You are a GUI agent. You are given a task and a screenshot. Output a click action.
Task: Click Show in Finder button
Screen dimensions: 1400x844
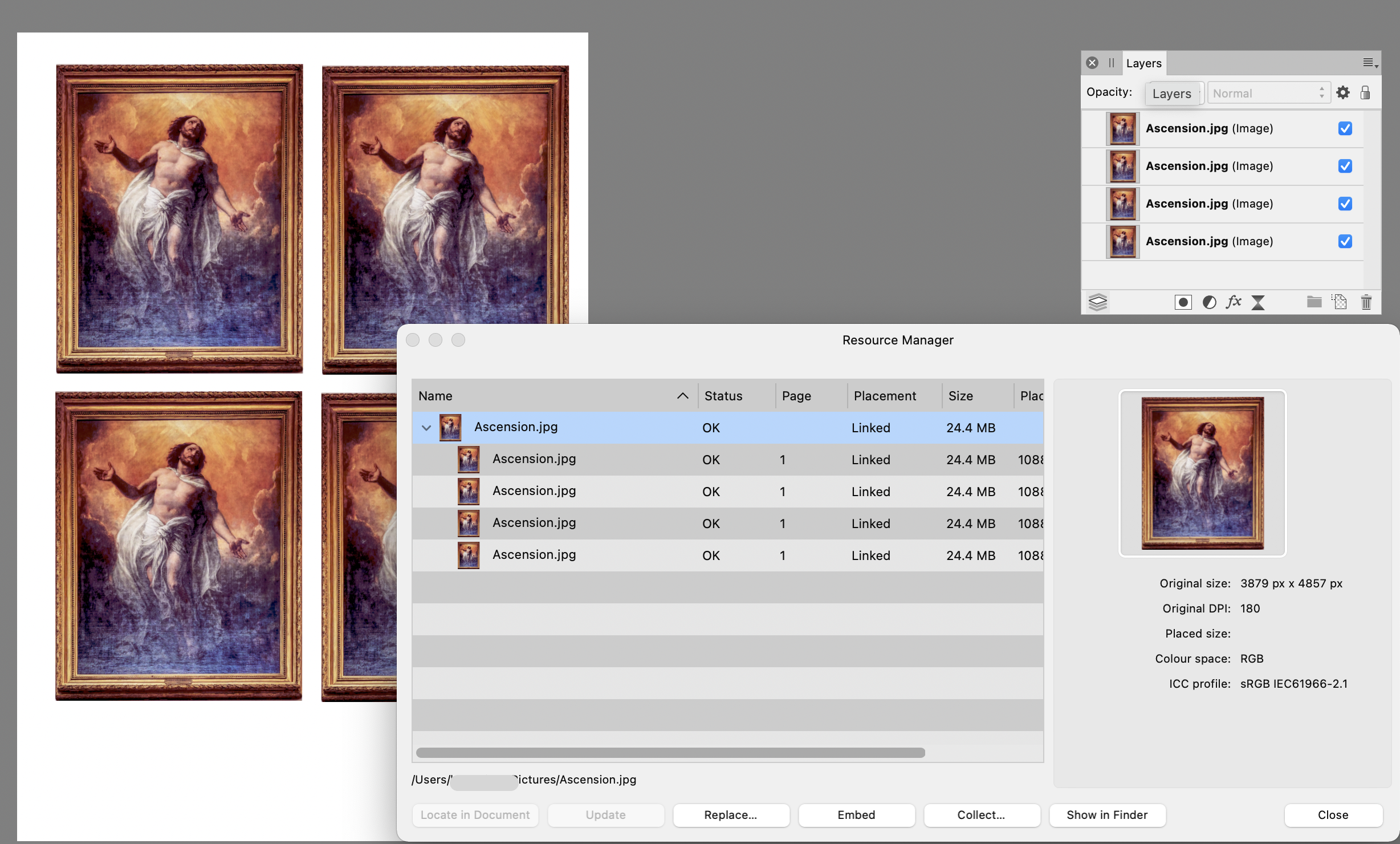(1107, 815)
